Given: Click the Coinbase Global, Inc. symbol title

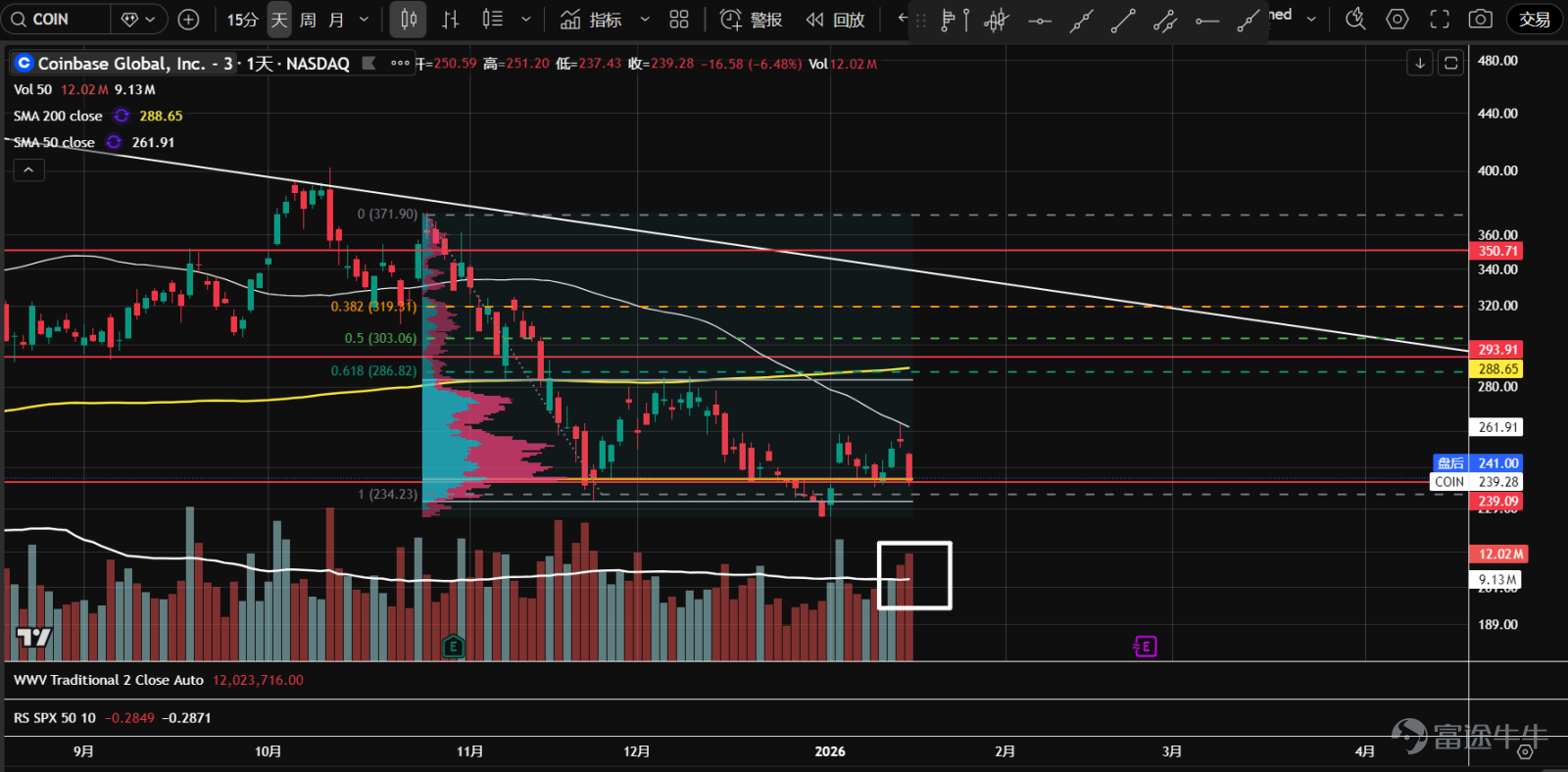Looking at the screenshot, I should 122,64.
